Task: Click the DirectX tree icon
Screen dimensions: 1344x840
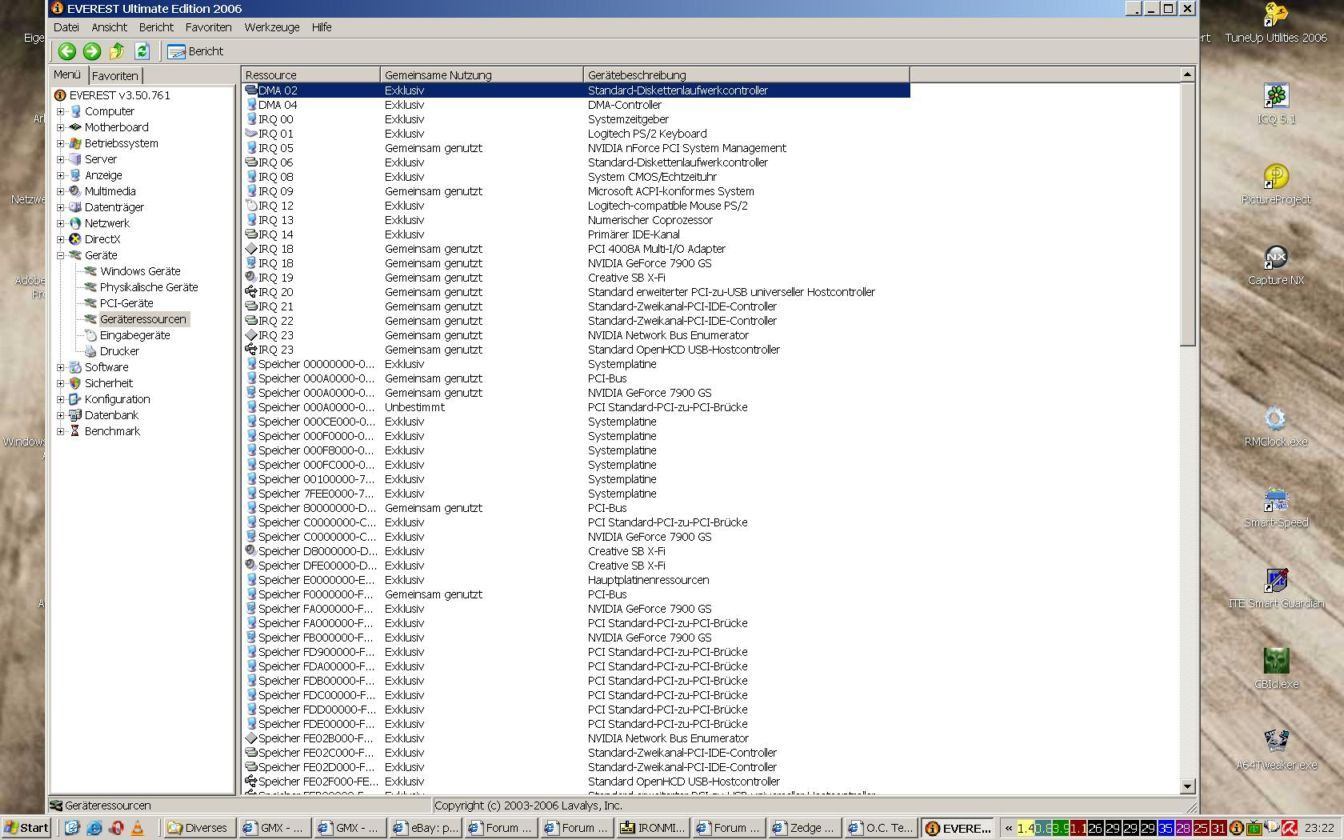Action: [x=75, y=239]
